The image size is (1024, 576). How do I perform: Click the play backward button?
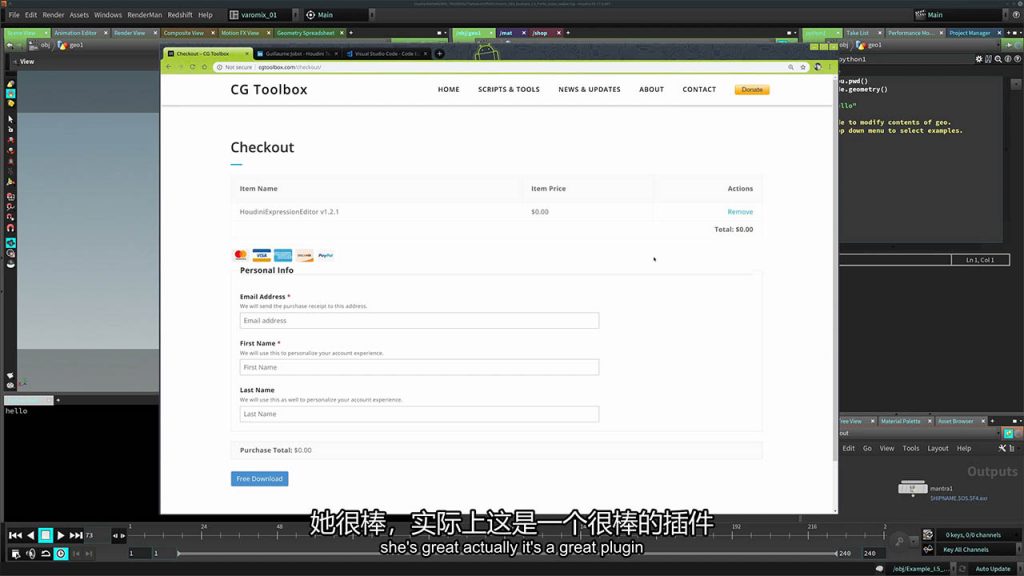point(30,536)
